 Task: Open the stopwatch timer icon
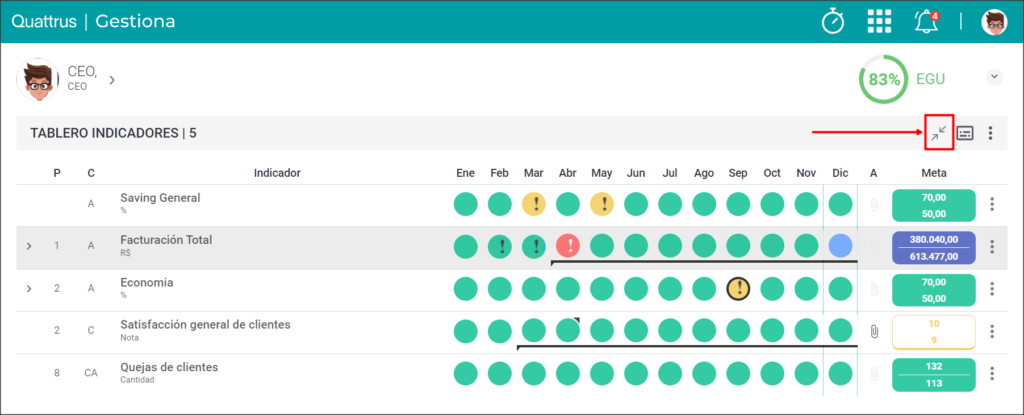click(x=833, y=22)
